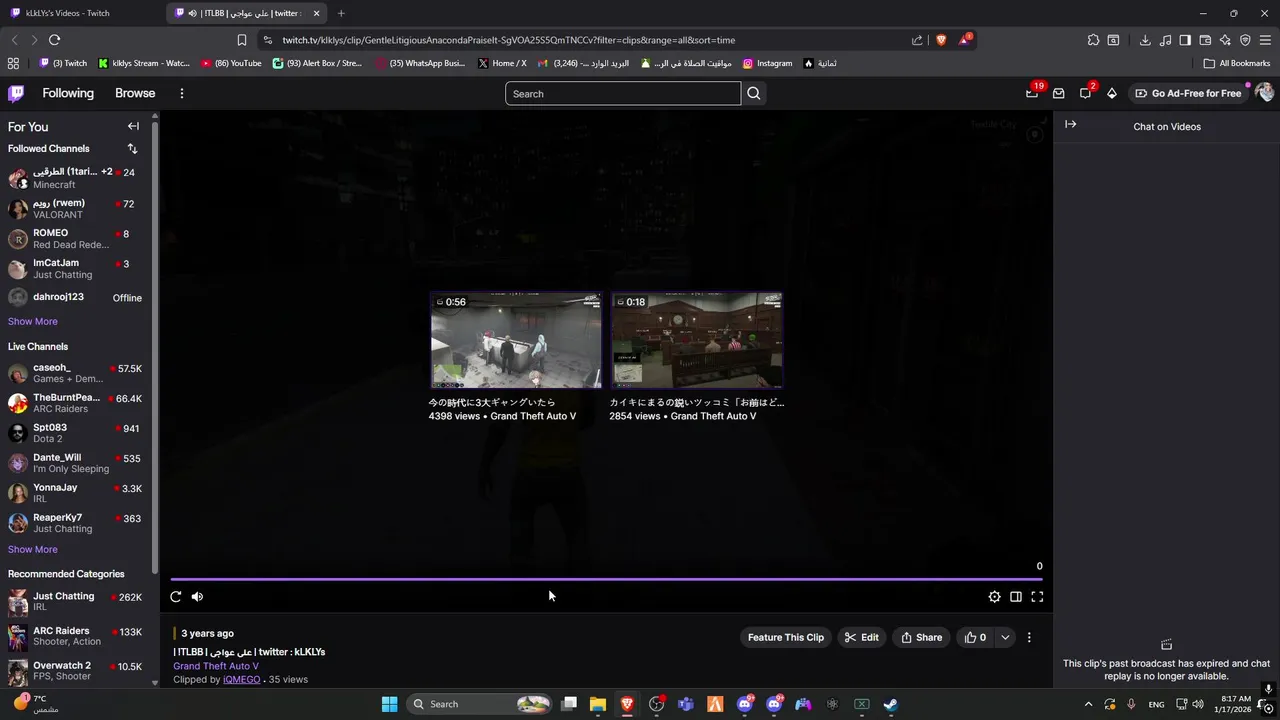Viewport: 1280px width, 720px height.
Task: Sort followed channels using arrows icon
Action: tap(132, 148)
